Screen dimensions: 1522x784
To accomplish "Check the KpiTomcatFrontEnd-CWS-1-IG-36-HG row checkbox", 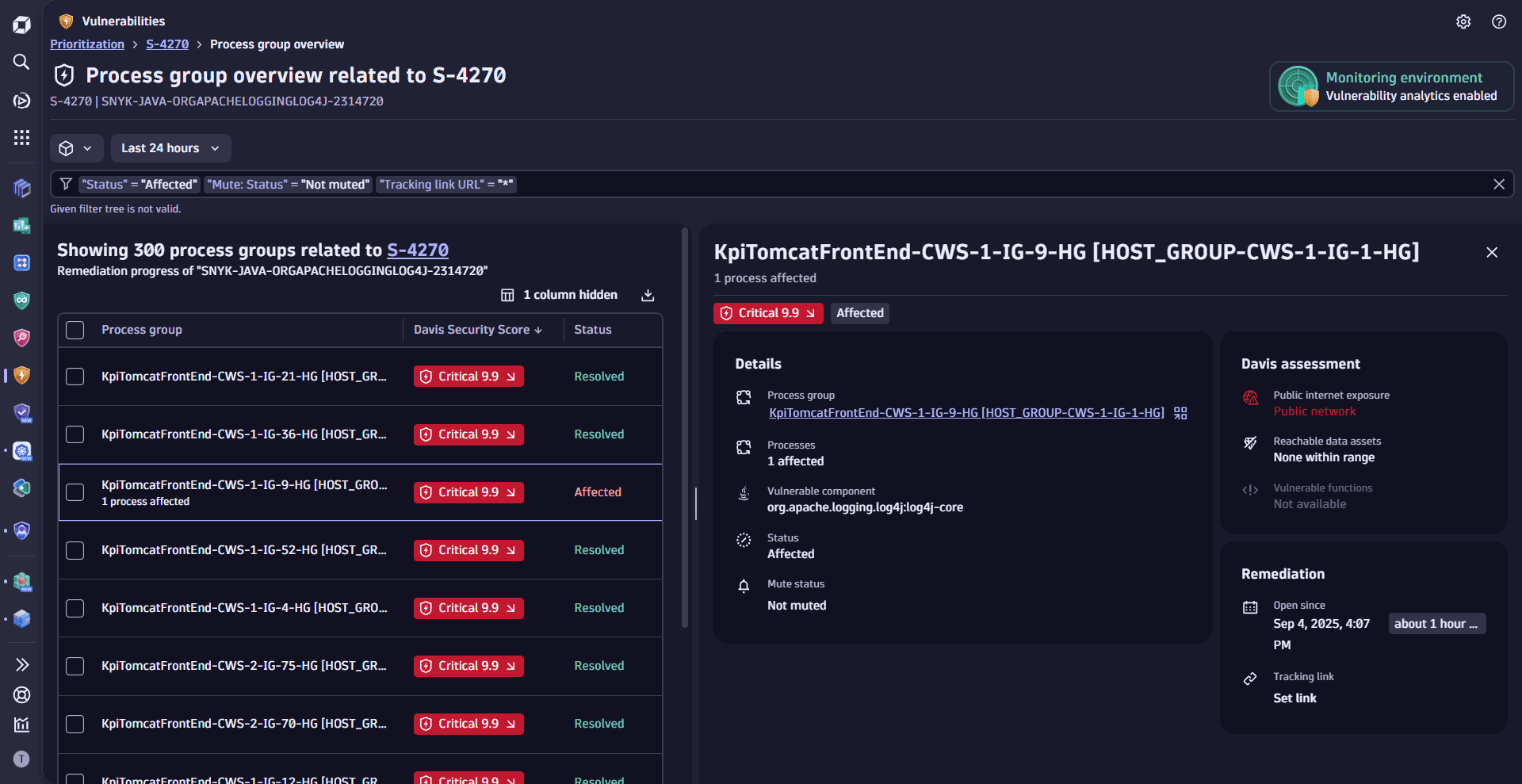I will point(75,434).
